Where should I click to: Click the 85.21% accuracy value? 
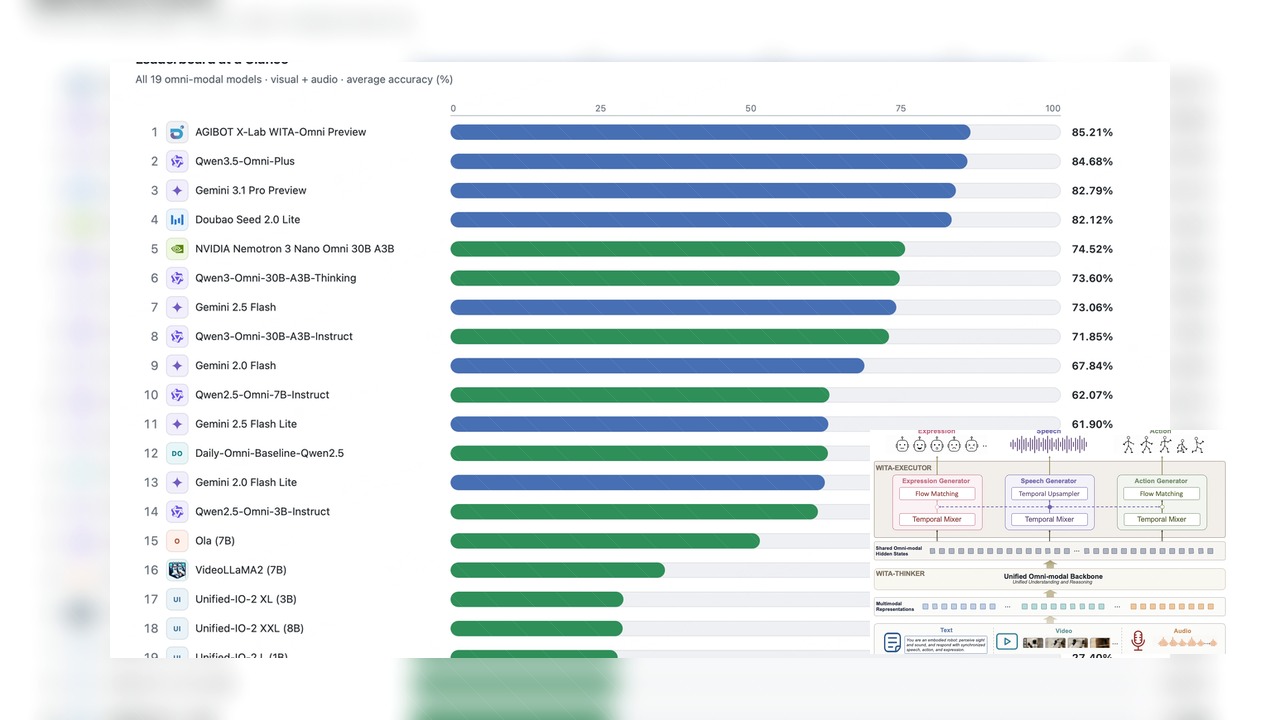[1092, 132]
